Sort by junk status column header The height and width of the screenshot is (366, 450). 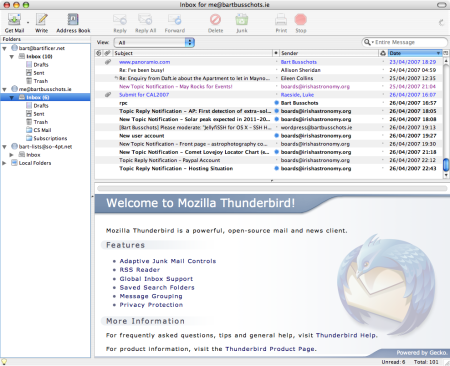click(383, 53)
